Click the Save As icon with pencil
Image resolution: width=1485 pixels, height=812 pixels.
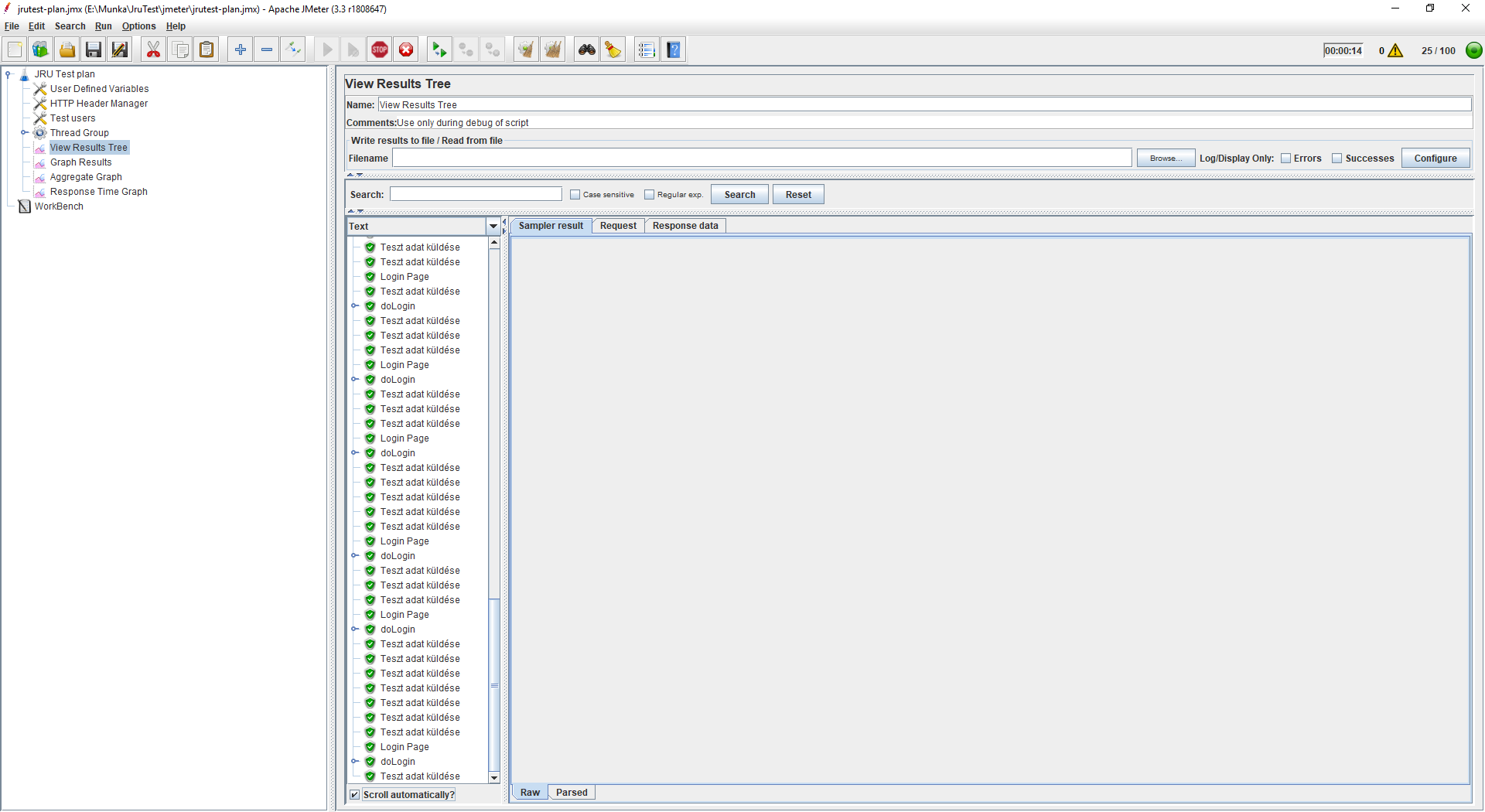pos(120,50)
